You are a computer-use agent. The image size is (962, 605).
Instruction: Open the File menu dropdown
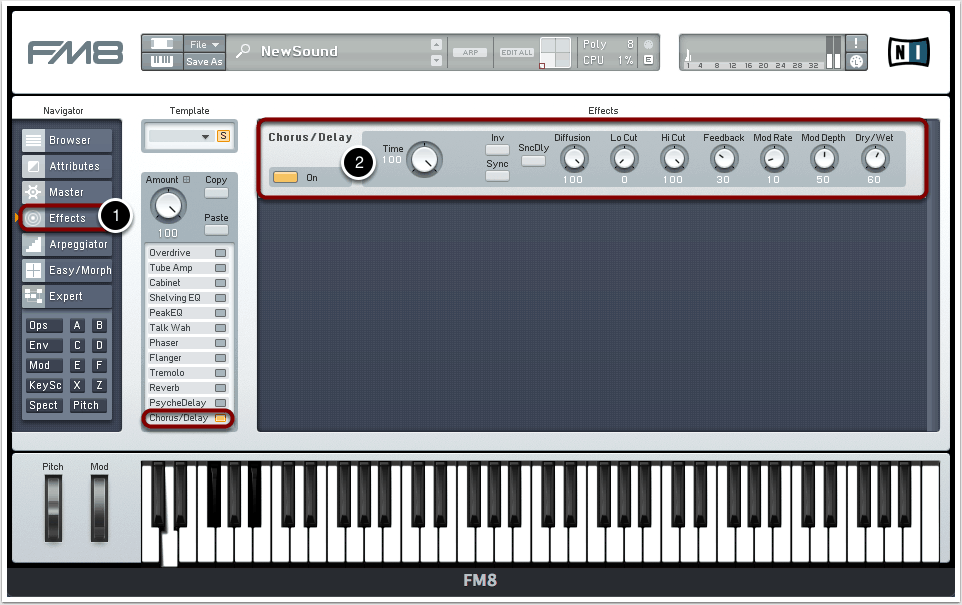[204, 44]
